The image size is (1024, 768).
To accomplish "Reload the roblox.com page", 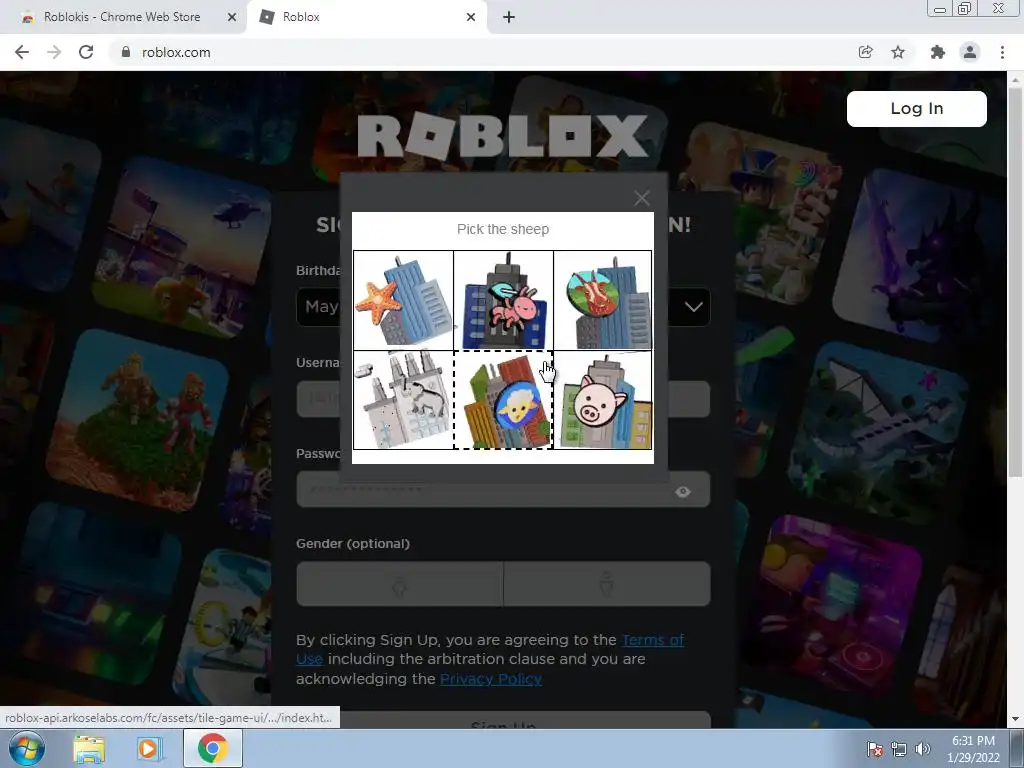I will (x=86, y=52).
